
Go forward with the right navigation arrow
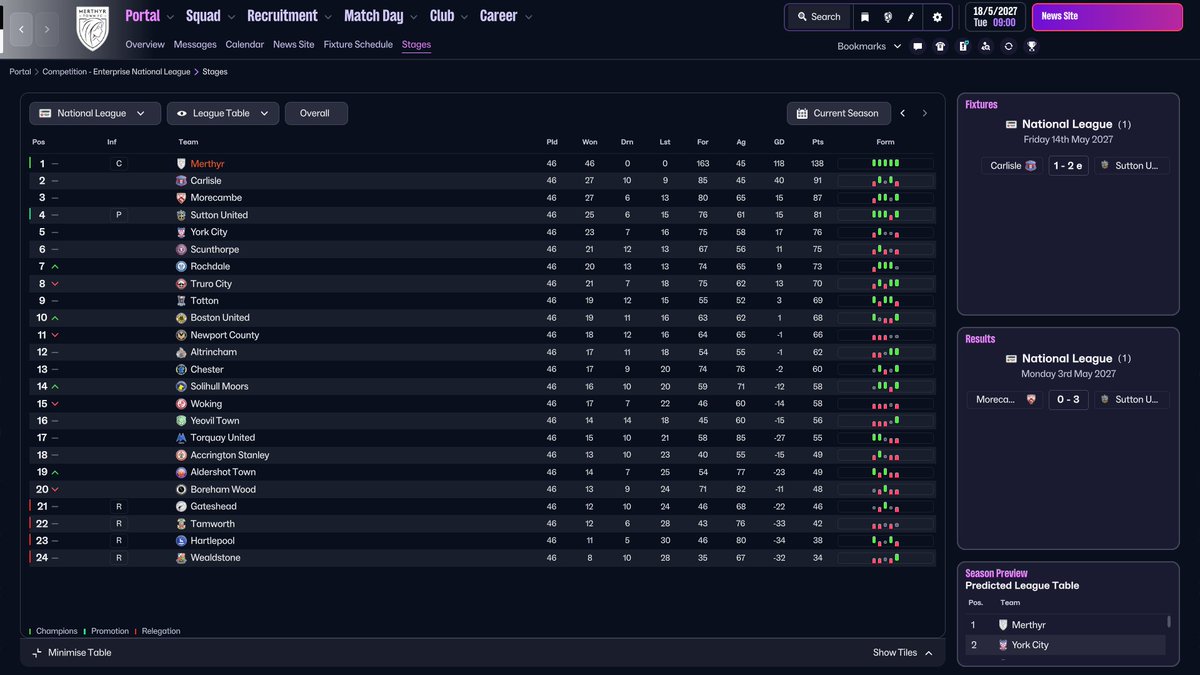pyautogui.click(x=47, y=30)
